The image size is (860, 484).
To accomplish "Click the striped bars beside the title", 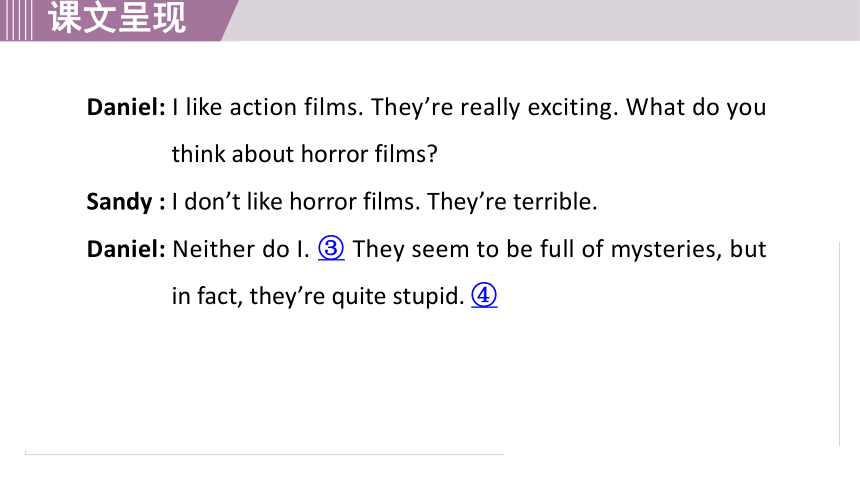I will point(16,20).
